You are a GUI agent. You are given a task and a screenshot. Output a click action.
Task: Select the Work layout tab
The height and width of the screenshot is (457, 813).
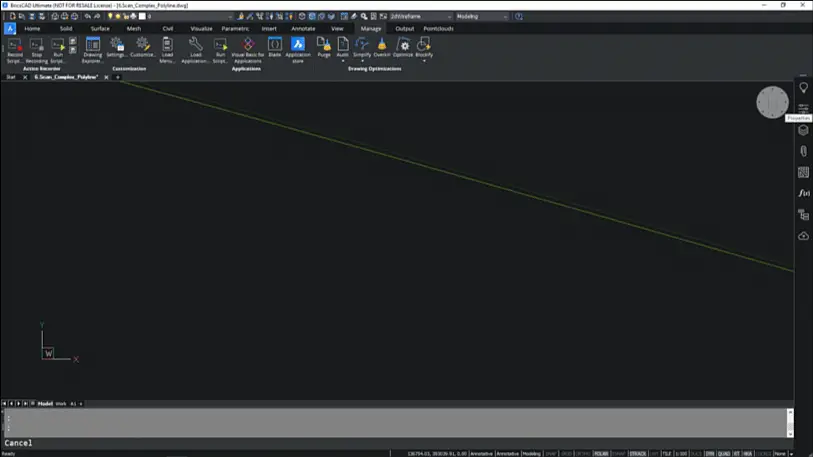point(61,404)
